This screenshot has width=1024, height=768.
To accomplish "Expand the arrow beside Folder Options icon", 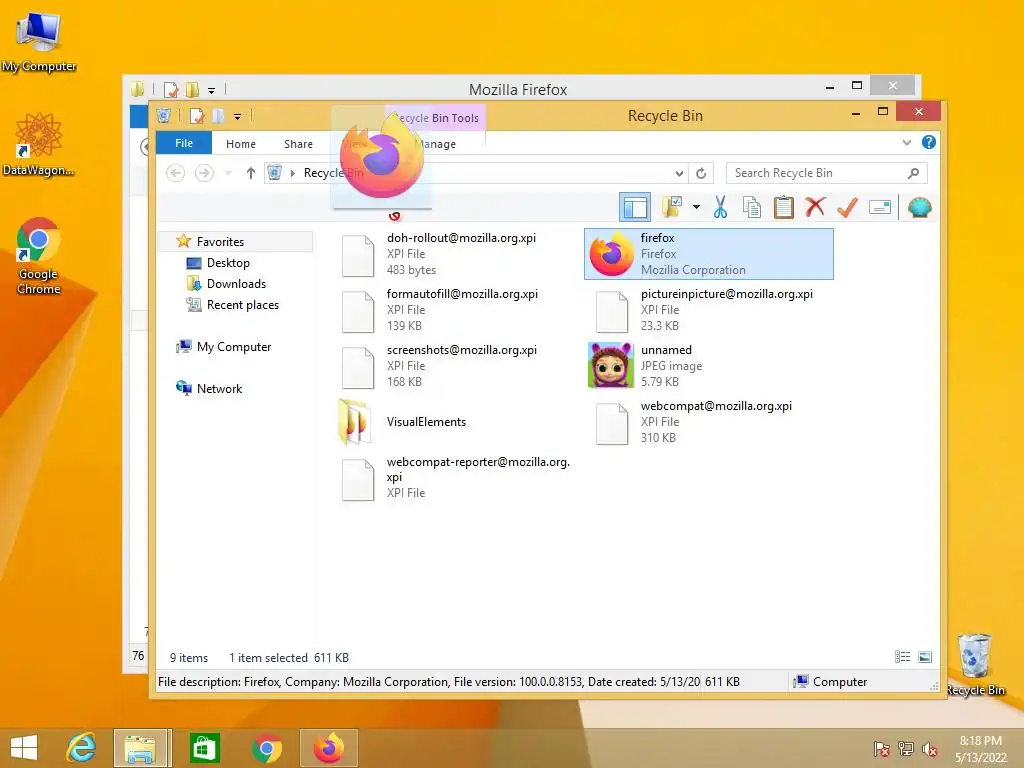I will click(x=696, y=208).
